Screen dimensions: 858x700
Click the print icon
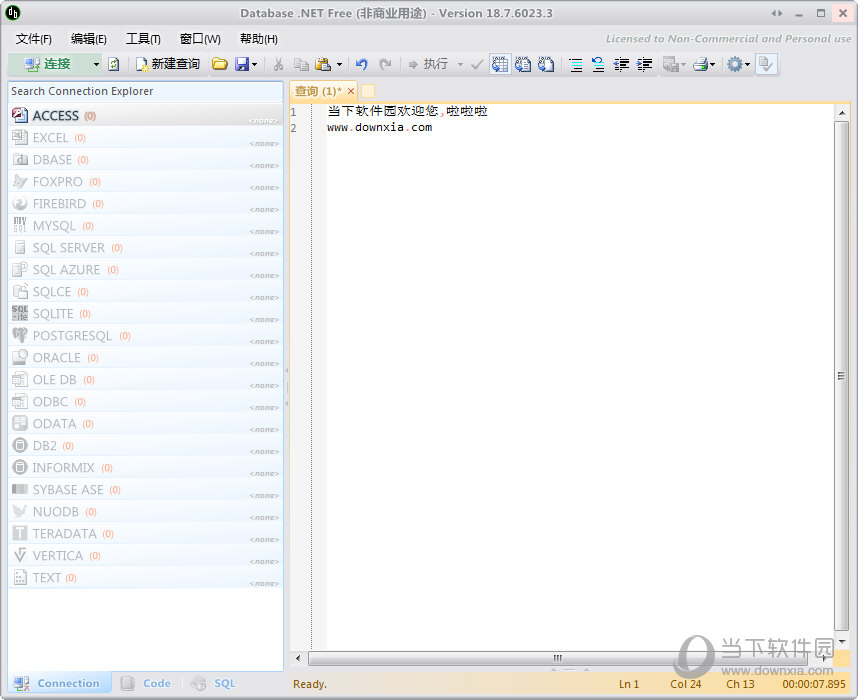pyautogui.click(x=700, y=65)
